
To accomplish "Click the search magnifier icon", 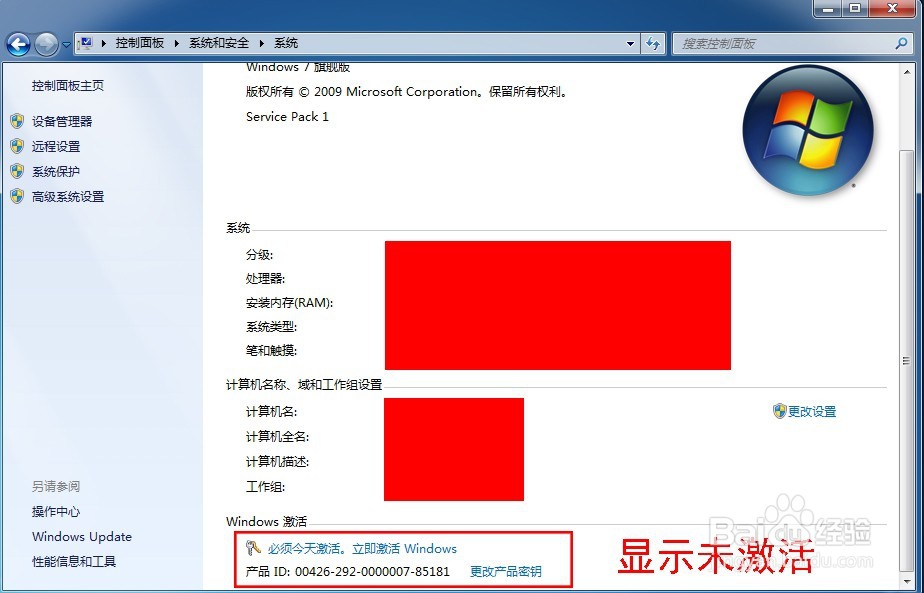I will click(903, 44).
